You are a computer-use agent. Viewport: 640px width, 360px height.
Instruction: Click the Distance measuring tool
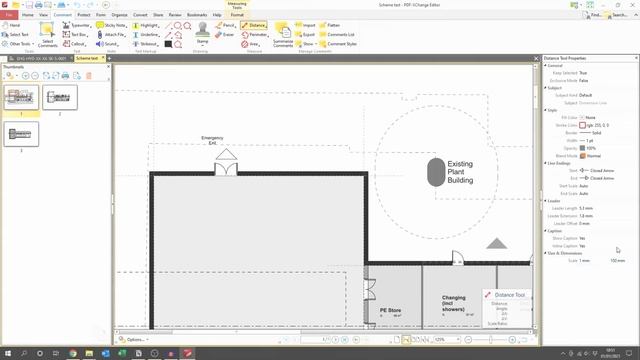pos(254,25)
